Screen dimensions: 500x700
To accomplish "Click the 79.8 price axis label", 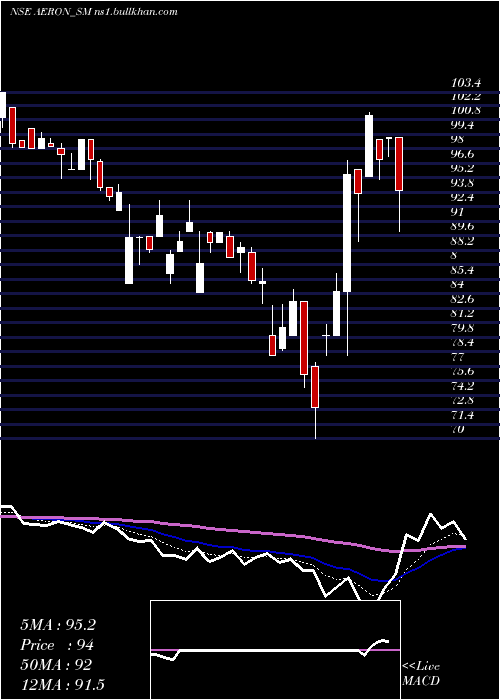I will [463, 328].
